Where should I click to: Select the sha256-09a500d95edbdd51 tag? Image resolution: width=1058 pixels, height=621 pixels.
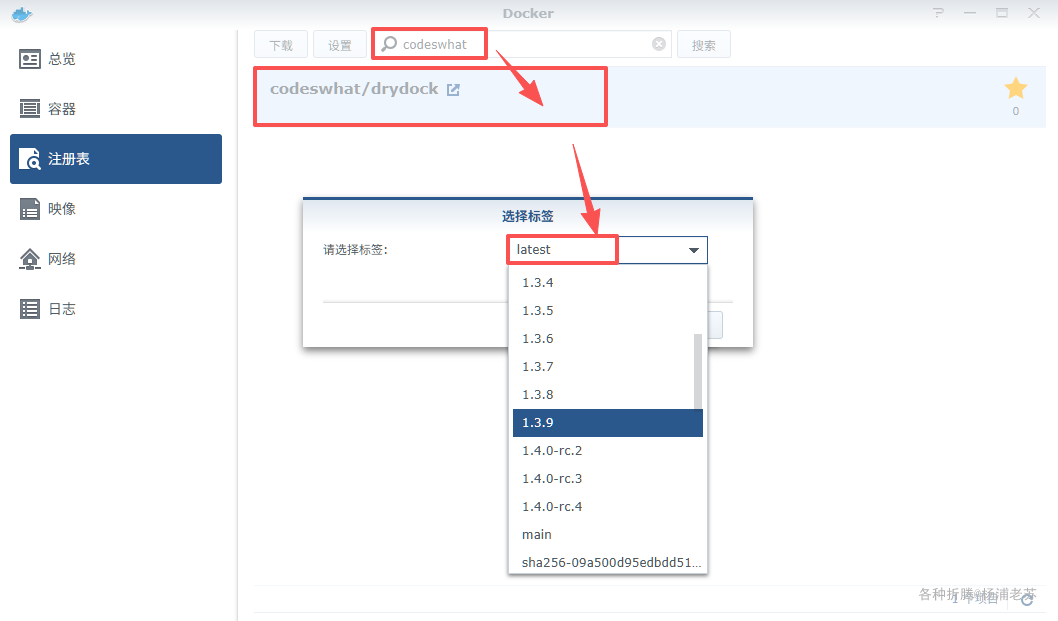(607, 562)
